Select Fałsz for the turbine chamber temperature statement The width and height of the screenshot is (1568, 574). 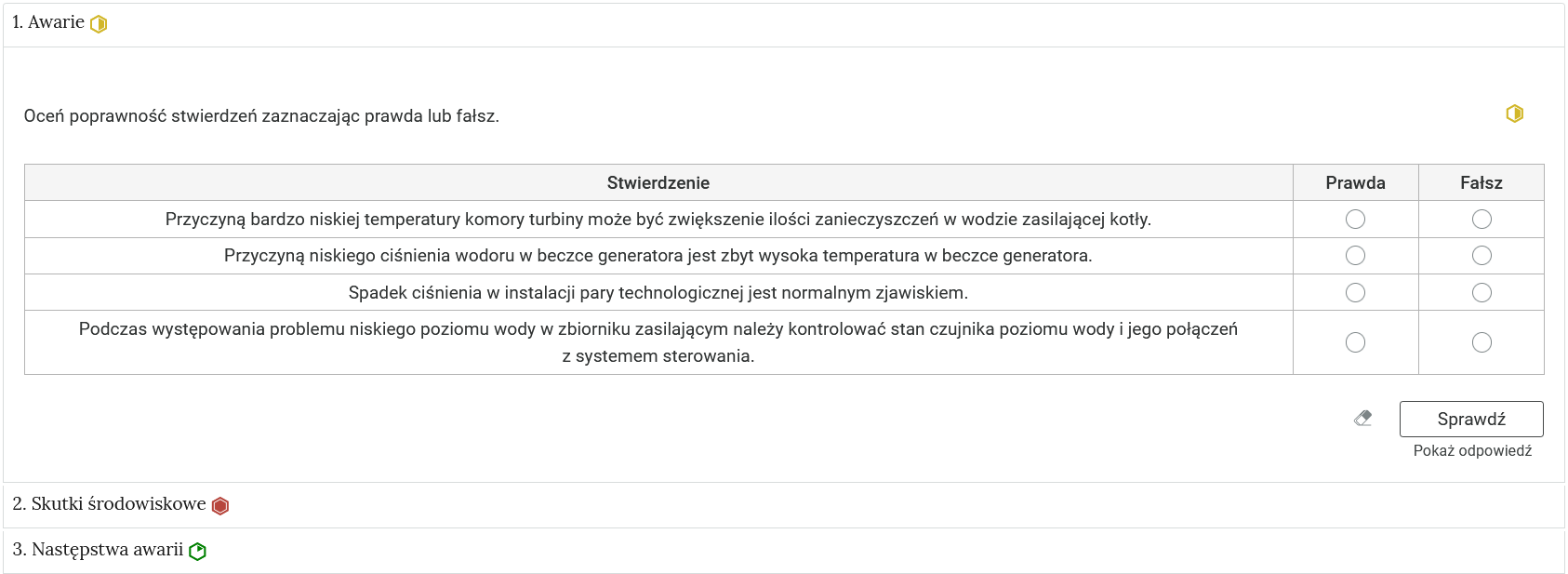1481,219
